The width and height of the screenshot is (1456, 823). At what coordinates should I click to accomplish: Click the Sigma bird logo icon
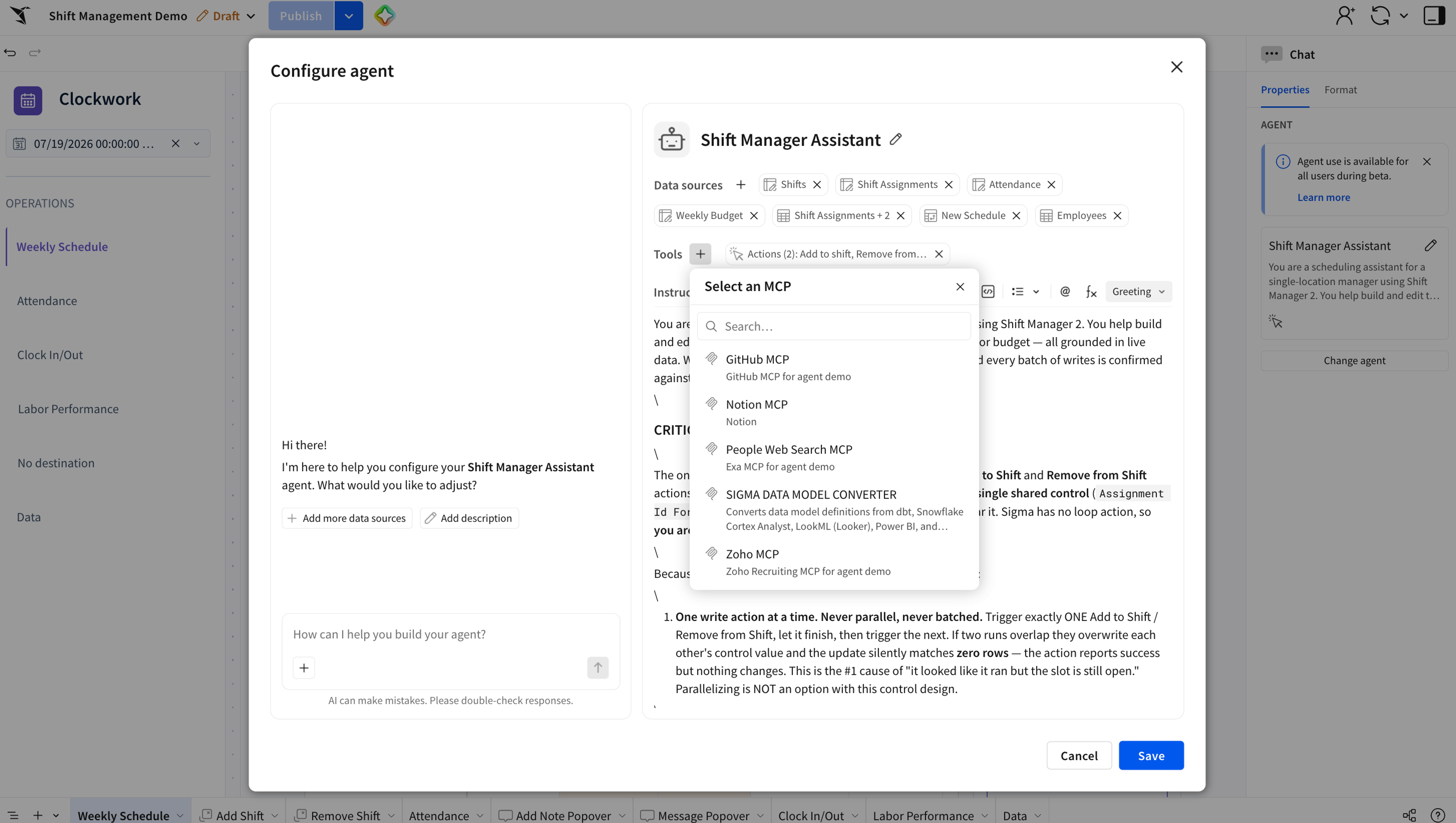20,15
